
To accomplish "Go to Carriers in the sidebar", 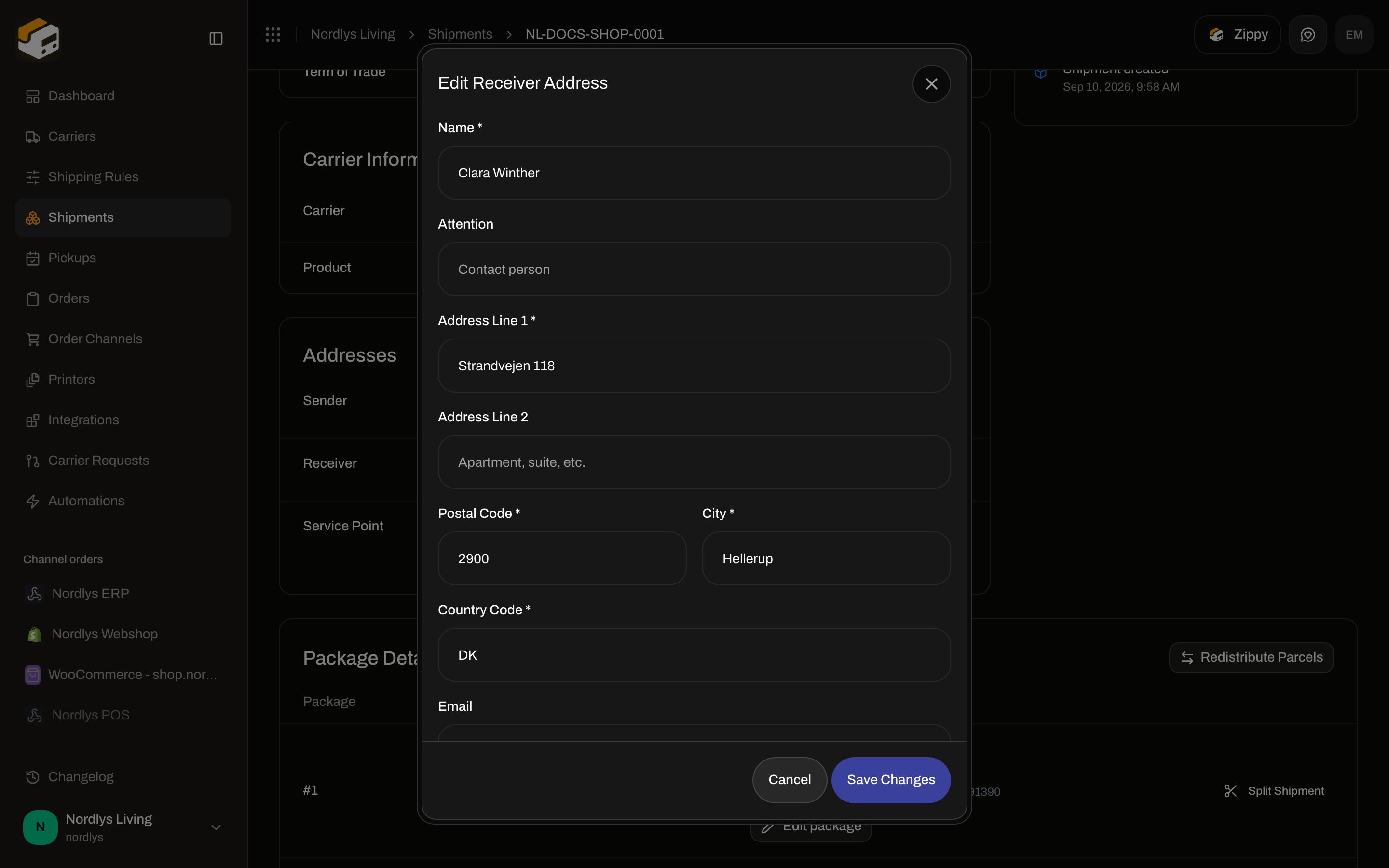I will pos(123,136).
